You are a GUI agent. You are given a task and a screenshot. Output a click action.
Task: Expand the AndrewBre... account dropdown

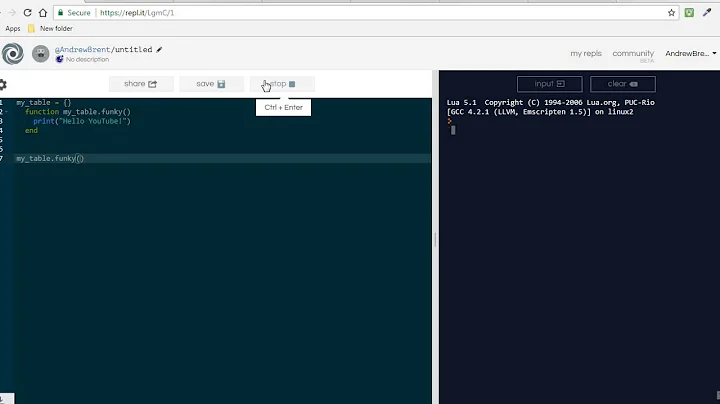click(691, 54)
